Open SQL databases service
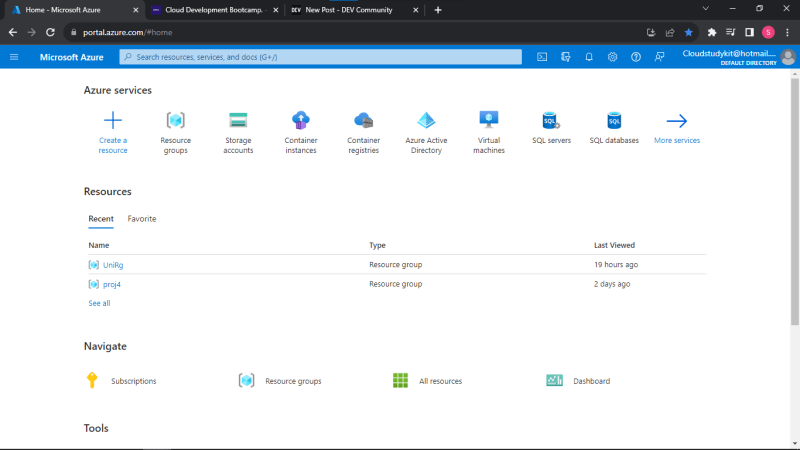 614,128
